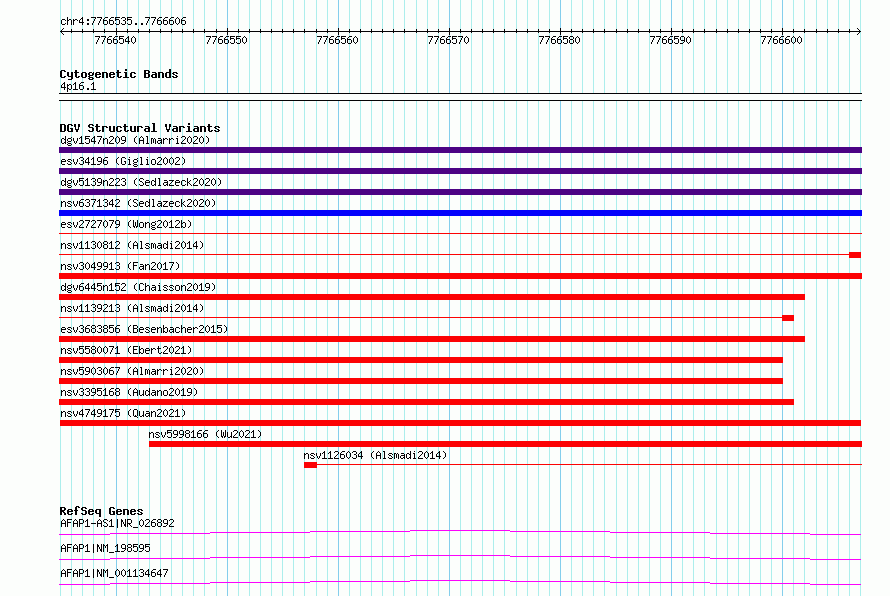Viewport: 890px width, 596px height.
Task: Open variant dgv5139n223 (Sedlazeck2020) label
Action: click(141, 182)
